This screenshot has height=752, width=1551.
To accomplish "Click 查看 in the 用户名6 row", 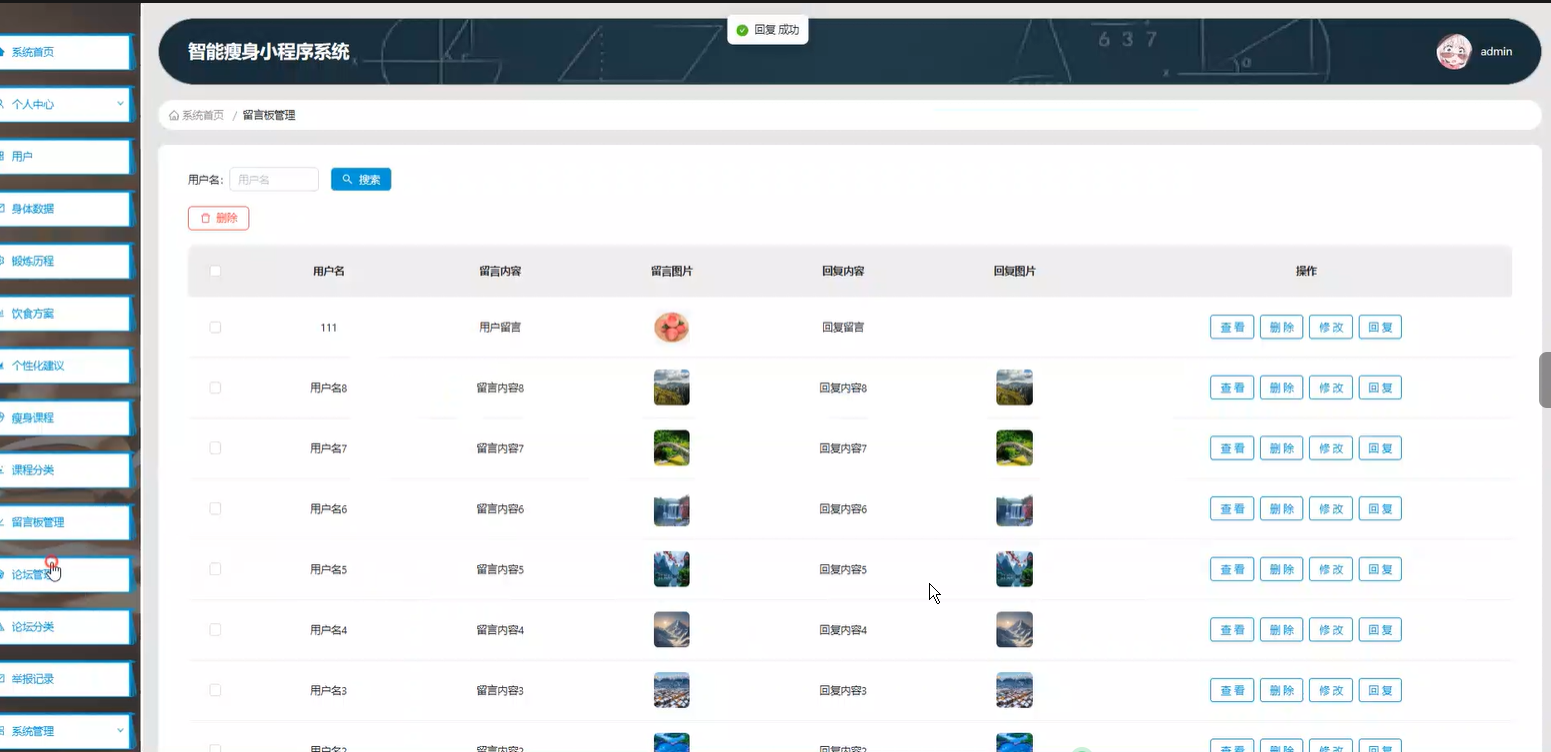I will coord(1232,509).
